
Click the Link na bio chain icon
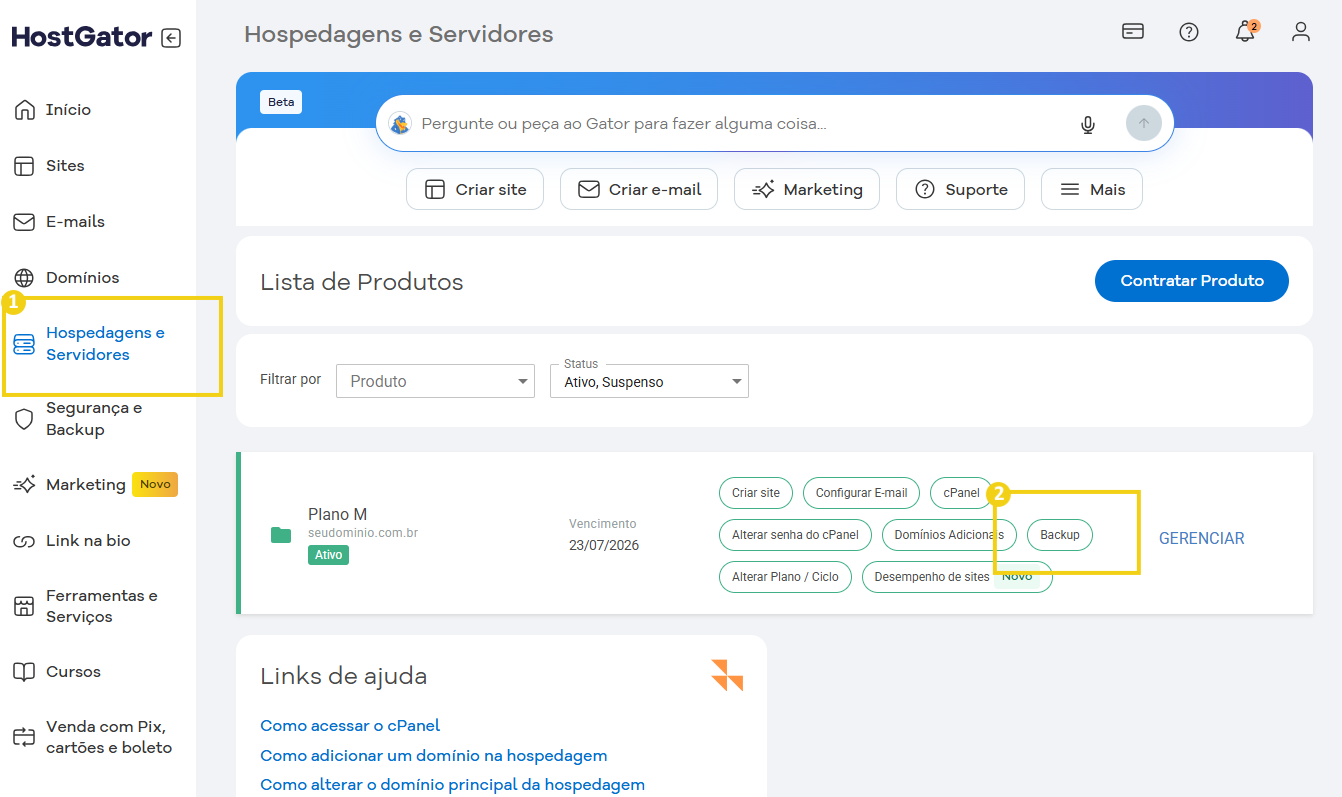click(x=24, y=541)
